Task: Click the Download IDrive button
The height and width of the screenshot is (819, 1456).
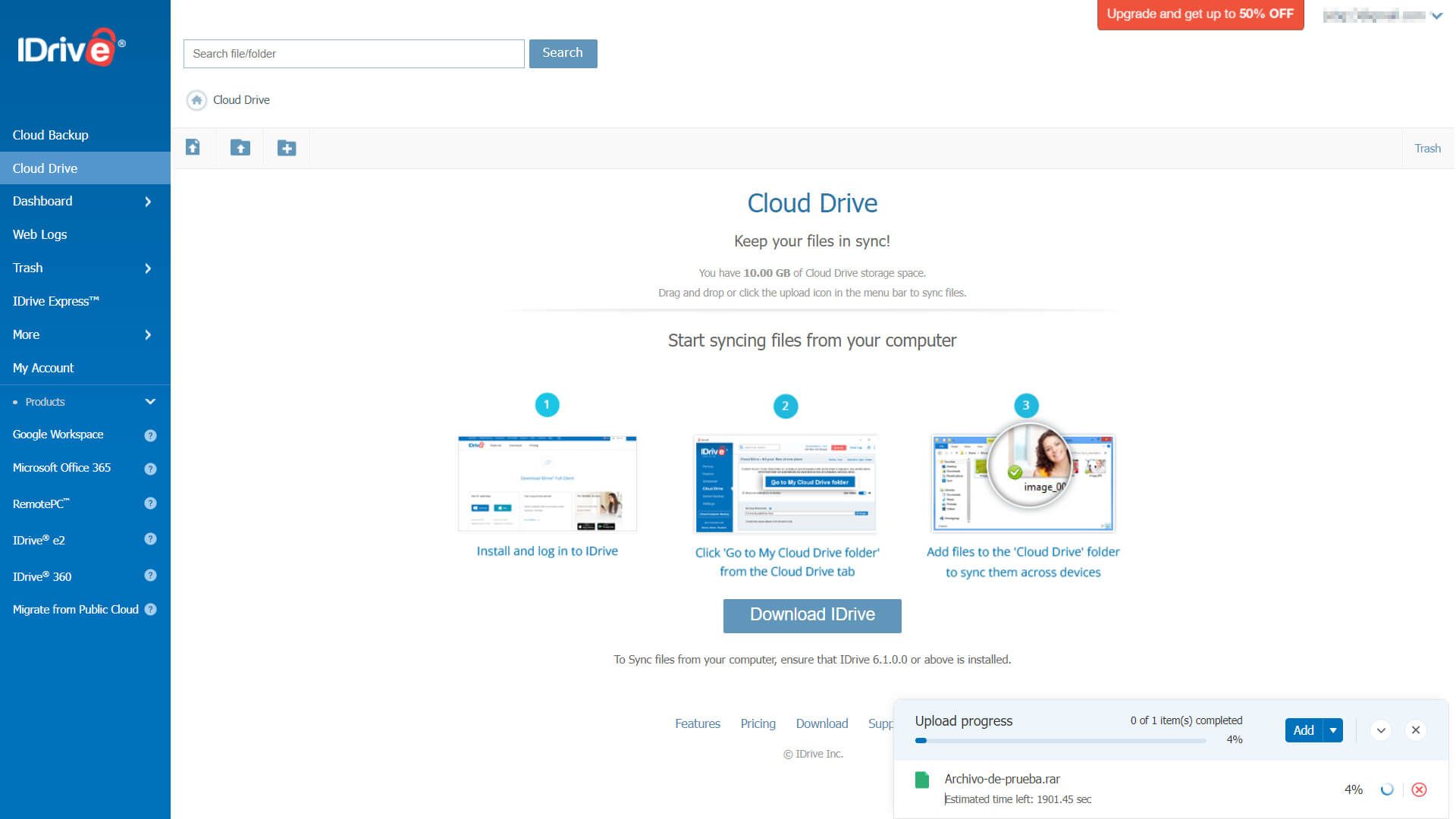Action: [x=812, y=616]
